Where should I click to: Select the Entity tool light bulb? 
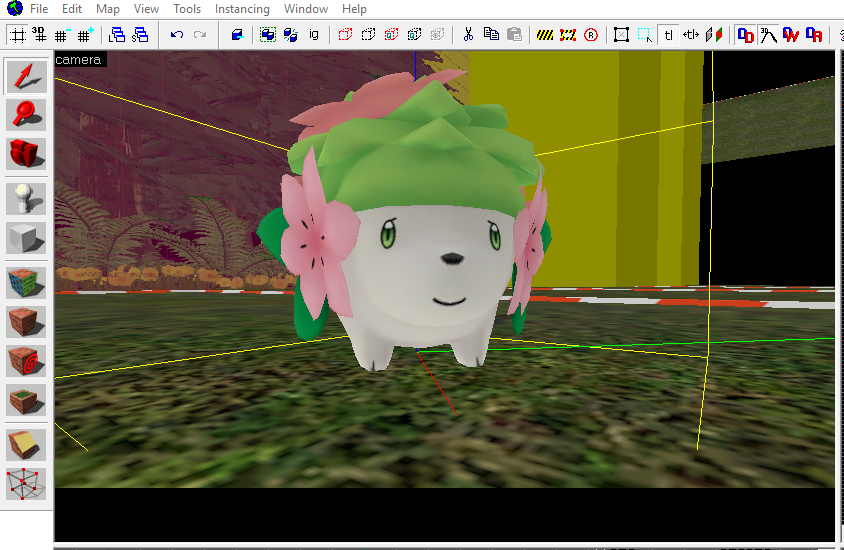point(26,199)
